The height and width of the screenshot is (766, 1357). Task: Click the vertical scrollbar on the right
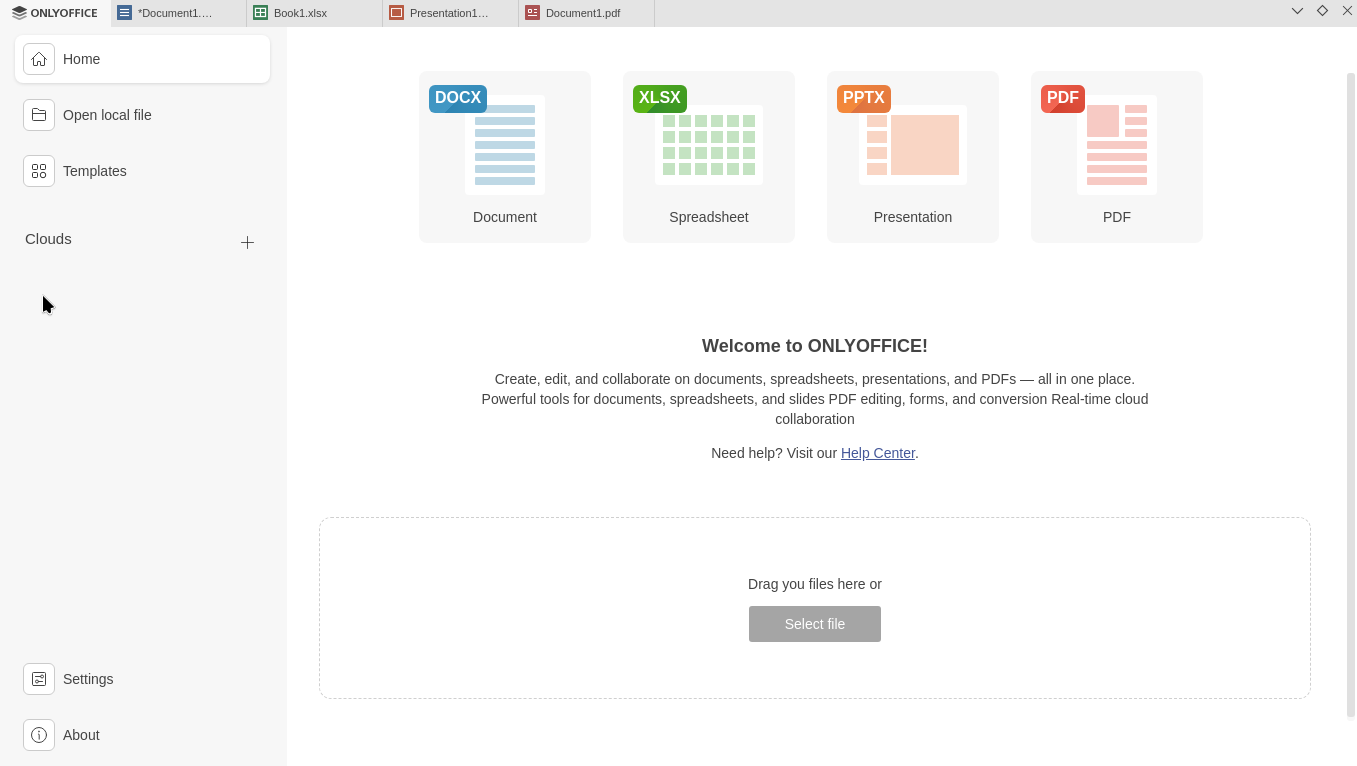(x=1351, y=395)
